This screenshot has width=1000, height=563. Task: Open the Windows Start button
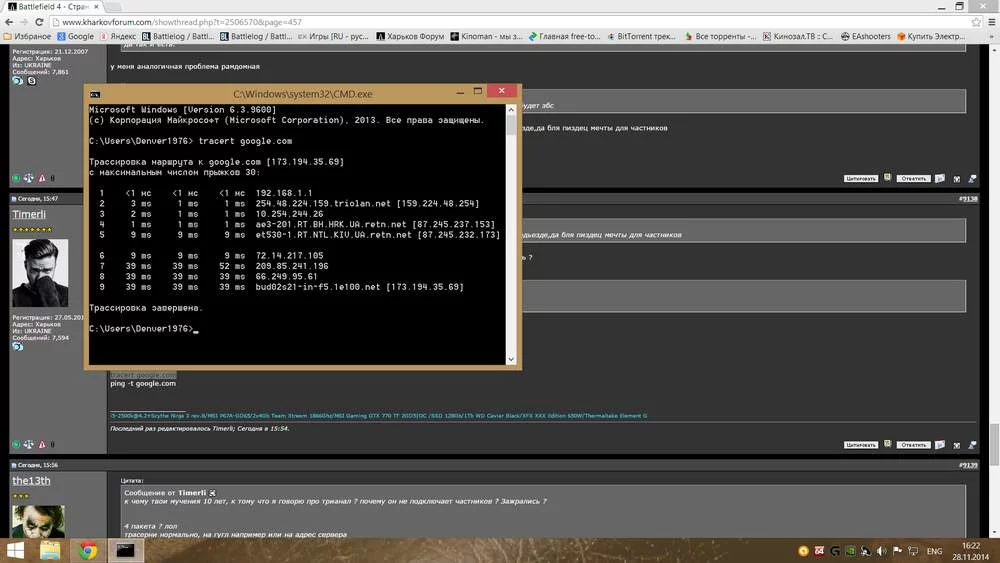tap(15, 550)
